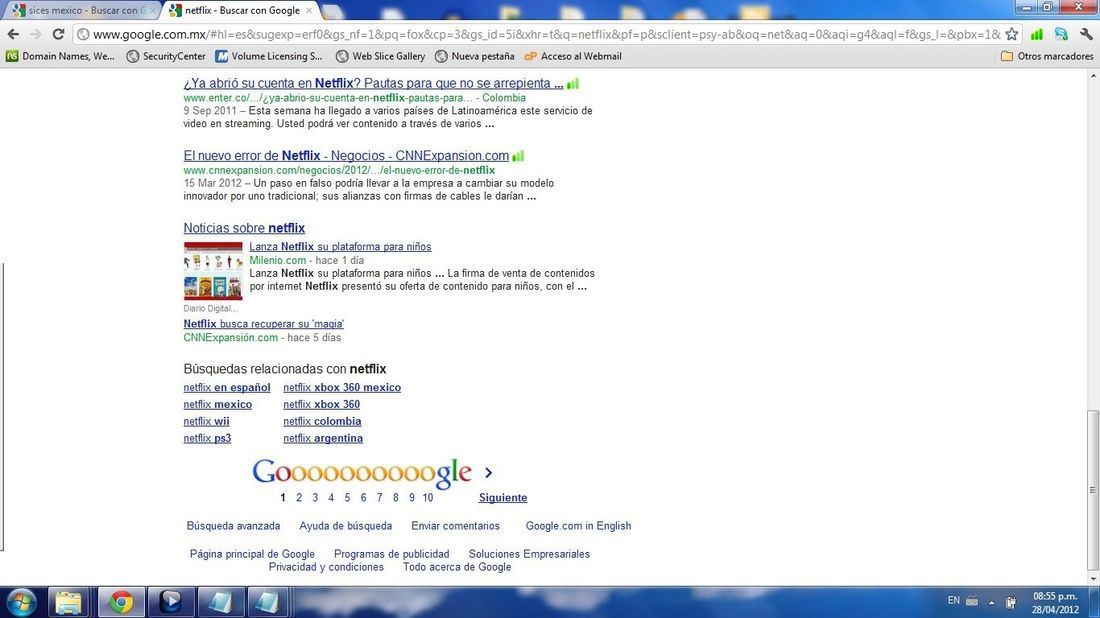Open Chrome wrench settings menu
Screen dimensions: 1100x618
(x=1086, y=34)
